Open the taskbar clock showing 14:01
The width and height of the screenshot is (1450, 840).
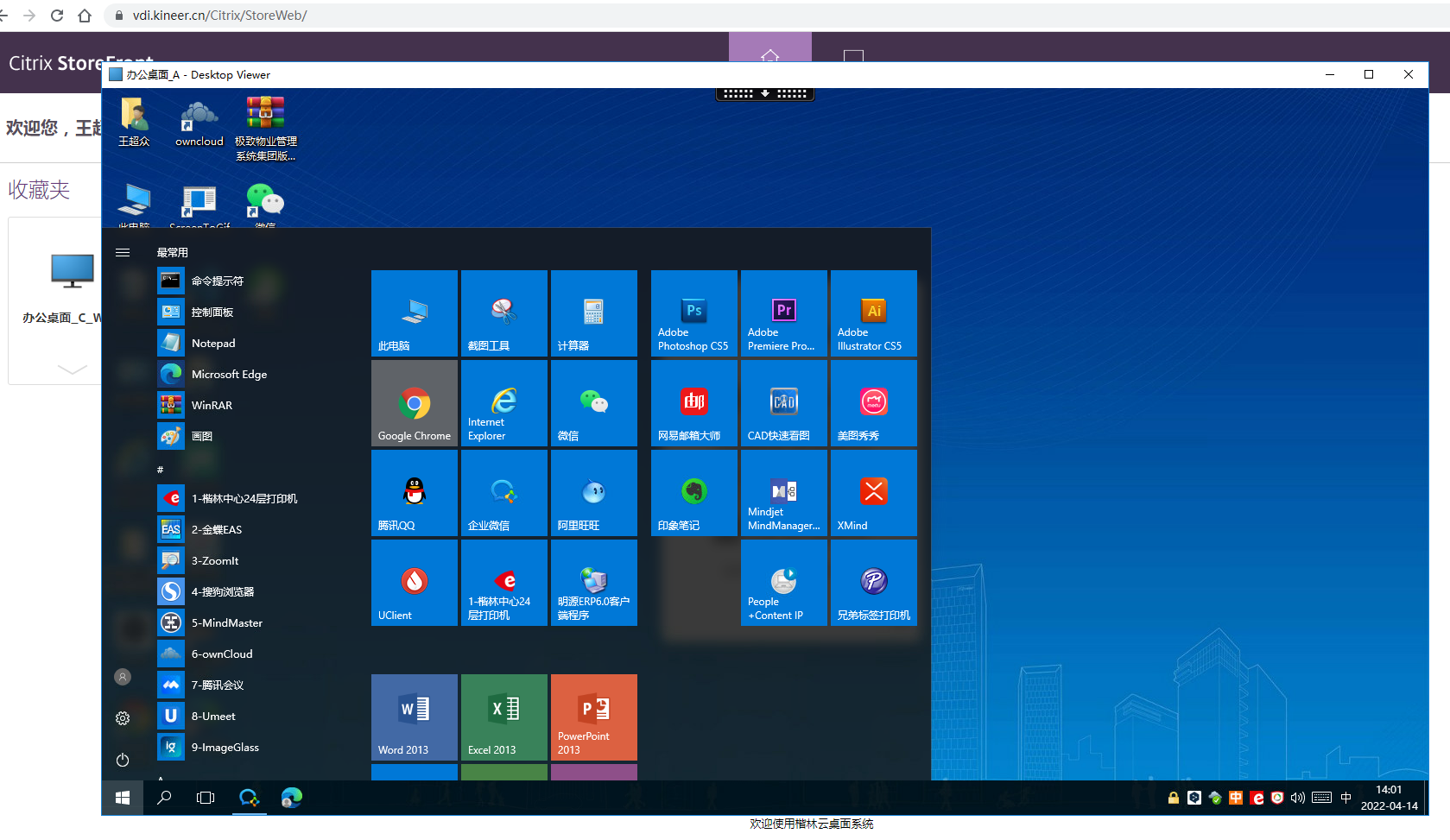(x=1390, y=798)
